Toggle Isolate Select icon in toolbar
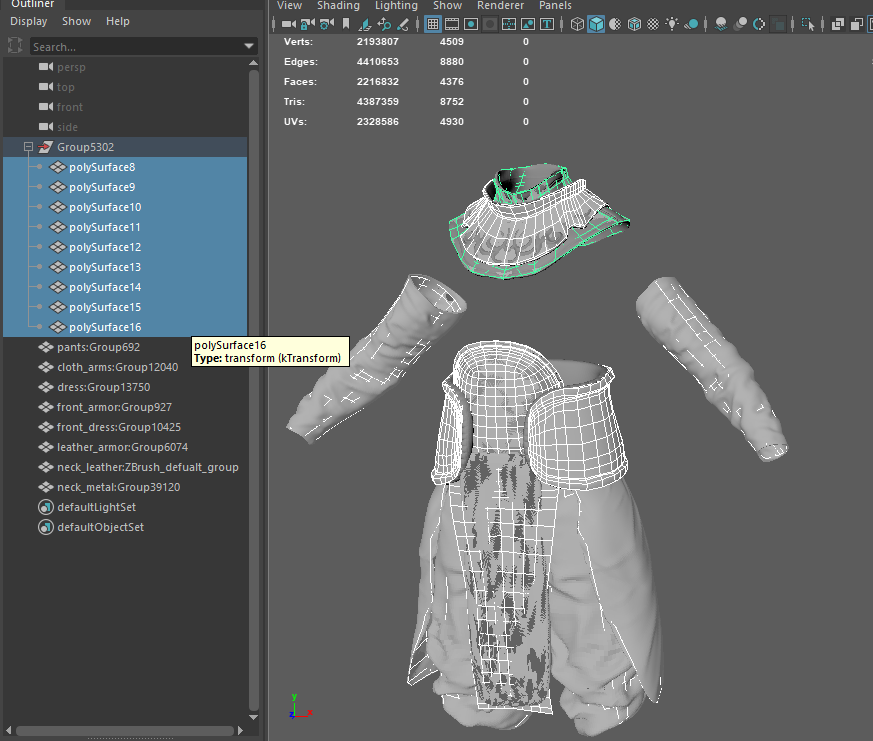873x741 pixels. pyautogui.click(x=808, y=24)
